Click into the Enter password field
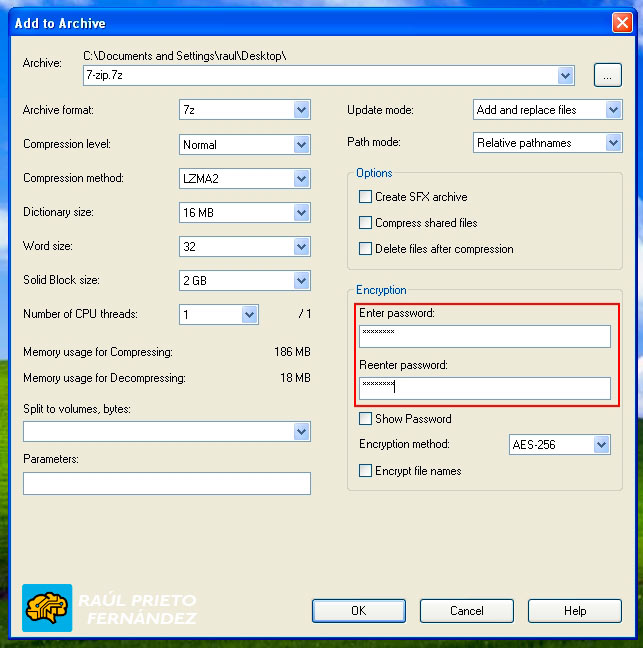Viewport: 643px width, 648px height. (484, 336)
